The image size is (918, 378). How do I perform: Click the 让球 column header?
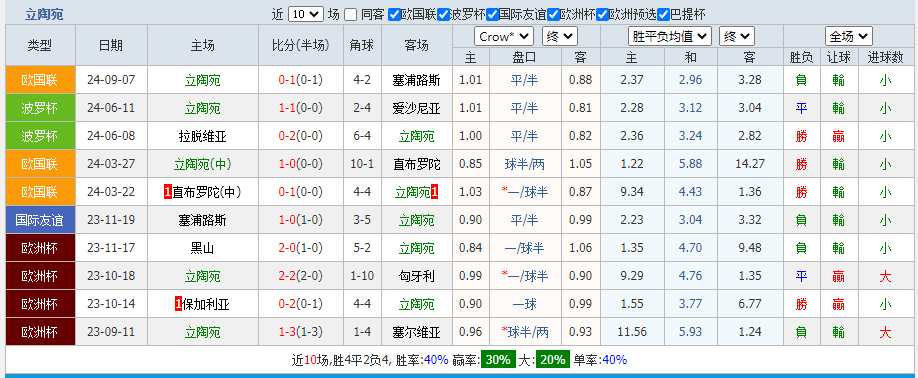coord(838,57)
